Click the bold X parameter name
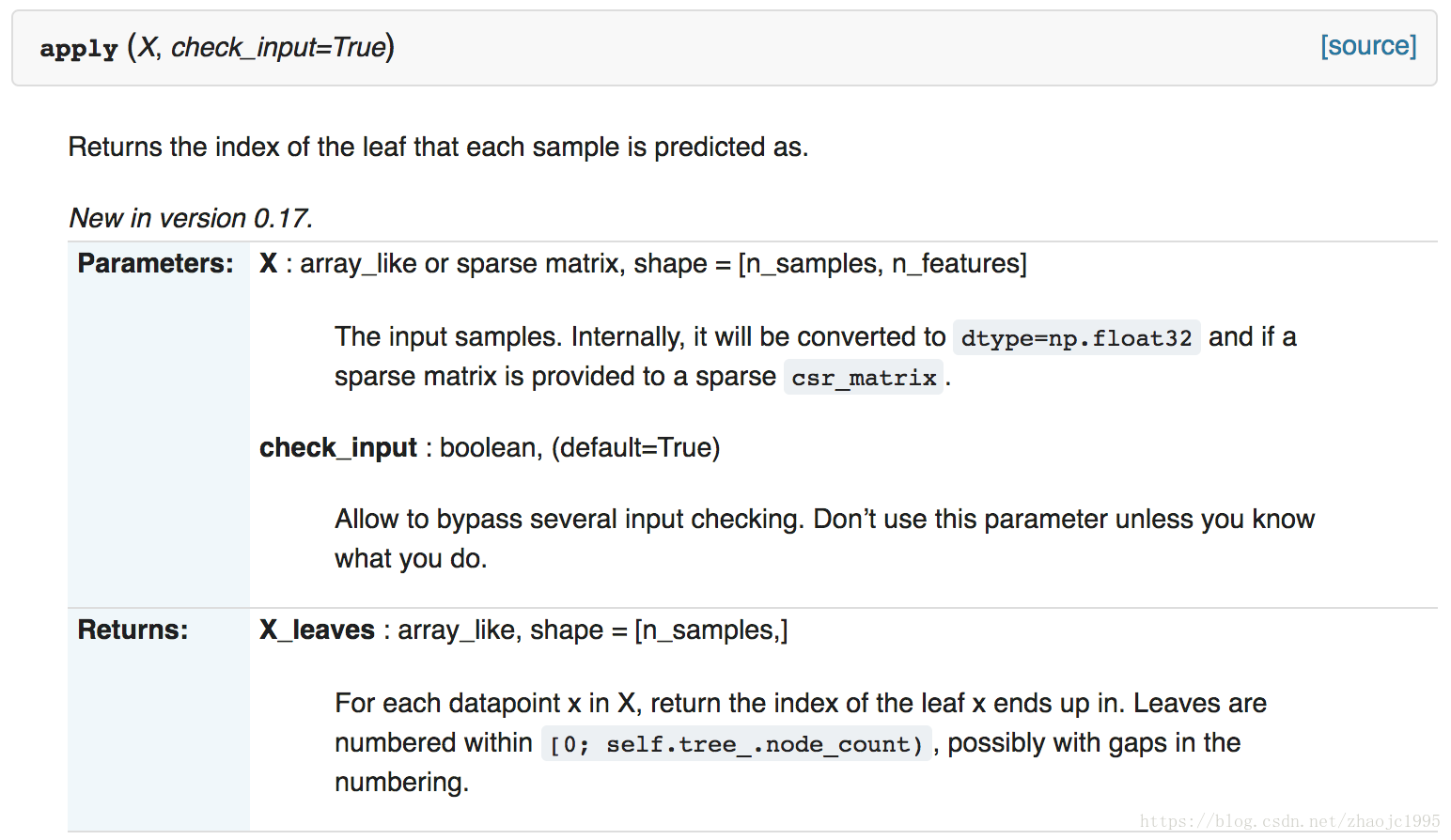The width and height of the screenshot is (1451, 840). pyautogui.click(x=269, y=263)
